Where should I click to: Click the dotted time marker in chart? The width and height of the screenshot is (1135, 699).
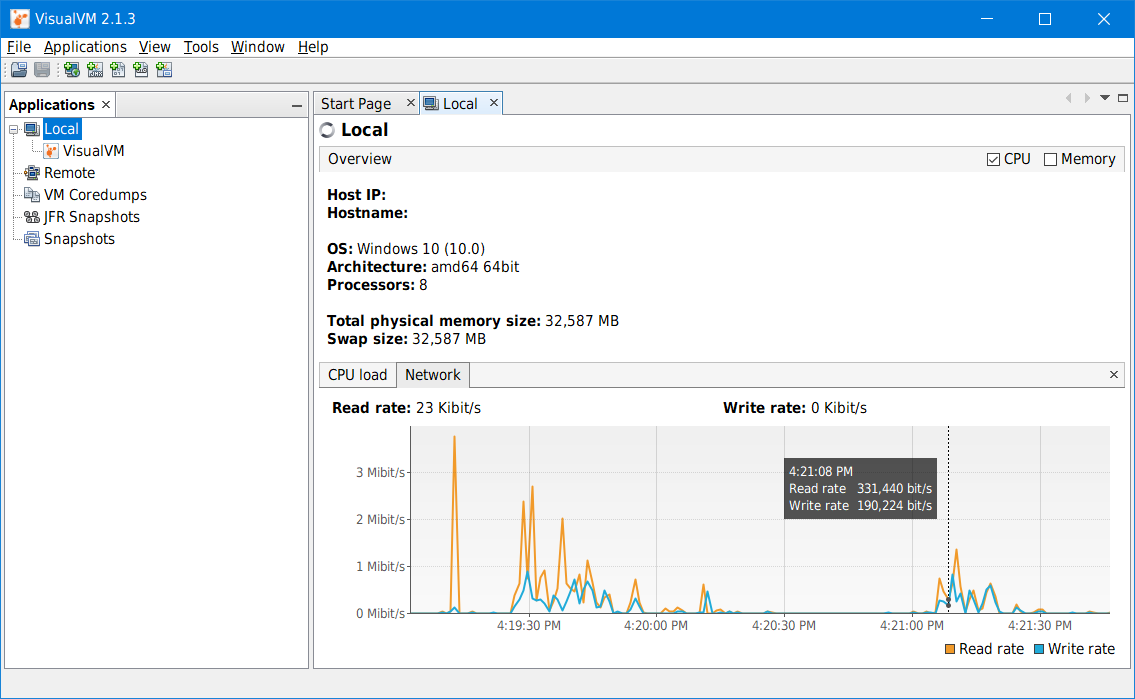[x=948, y=520]
